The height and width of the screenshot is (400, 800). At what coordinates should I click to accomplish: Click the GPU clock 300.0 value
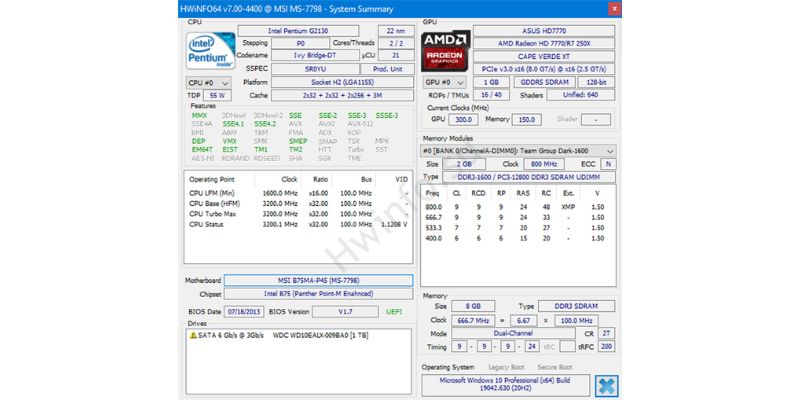(x=463, y=119)
